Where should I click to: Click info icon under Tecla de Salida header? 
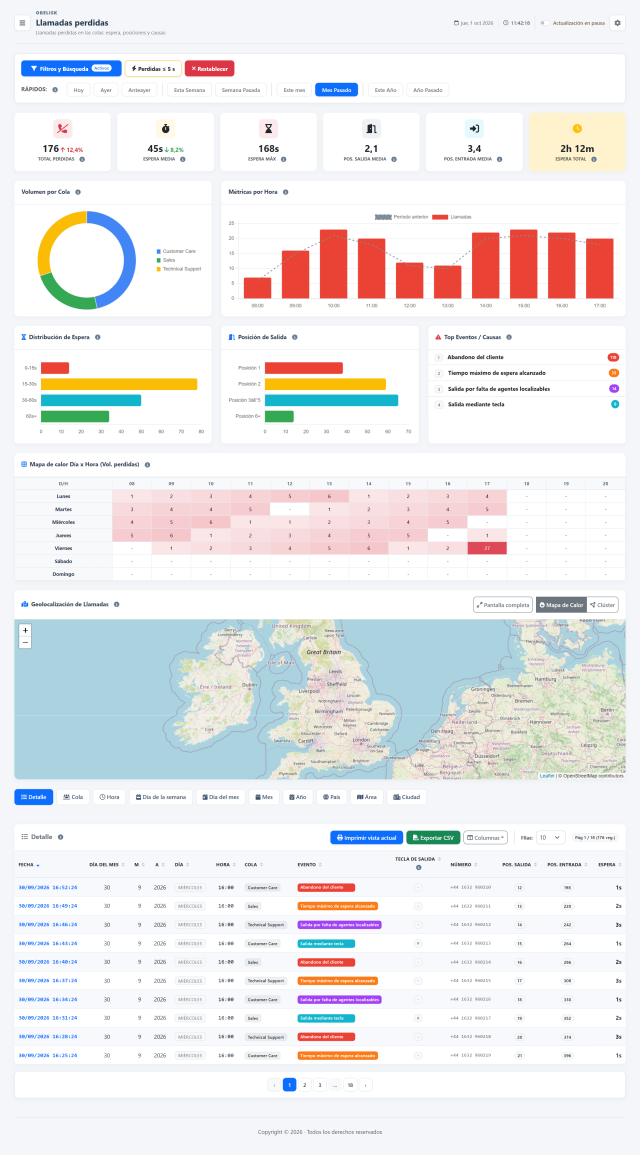pyautogui.click(x=418, y=868)
